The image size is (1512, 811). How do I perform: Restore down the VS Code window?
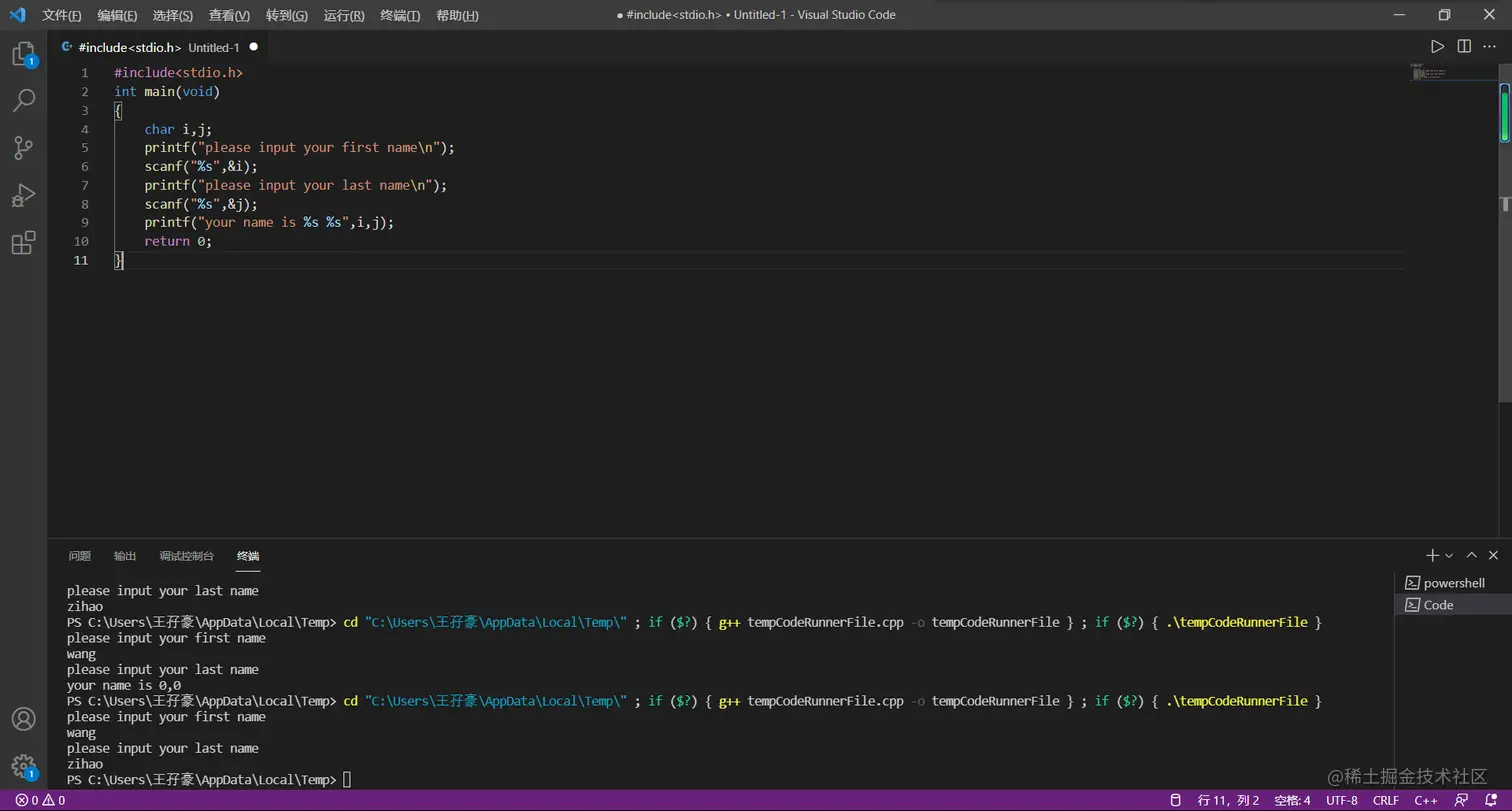click(1444, 15)
